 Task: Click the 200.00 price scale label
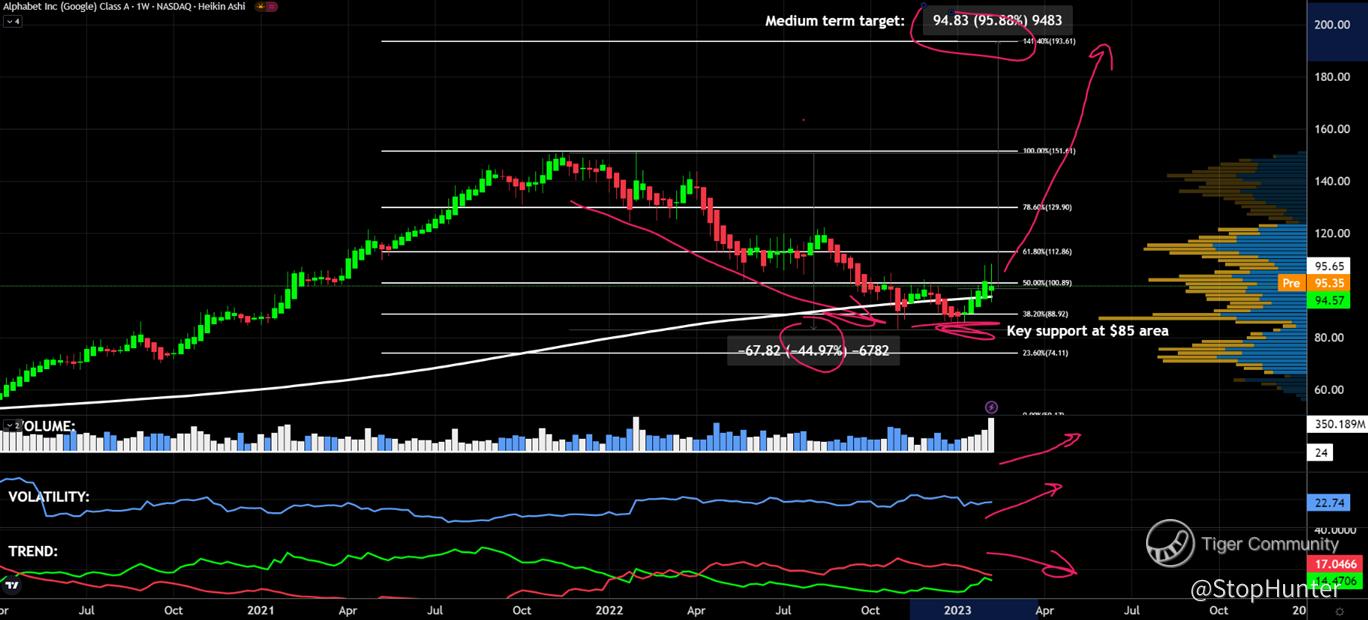click(1333, 25)
